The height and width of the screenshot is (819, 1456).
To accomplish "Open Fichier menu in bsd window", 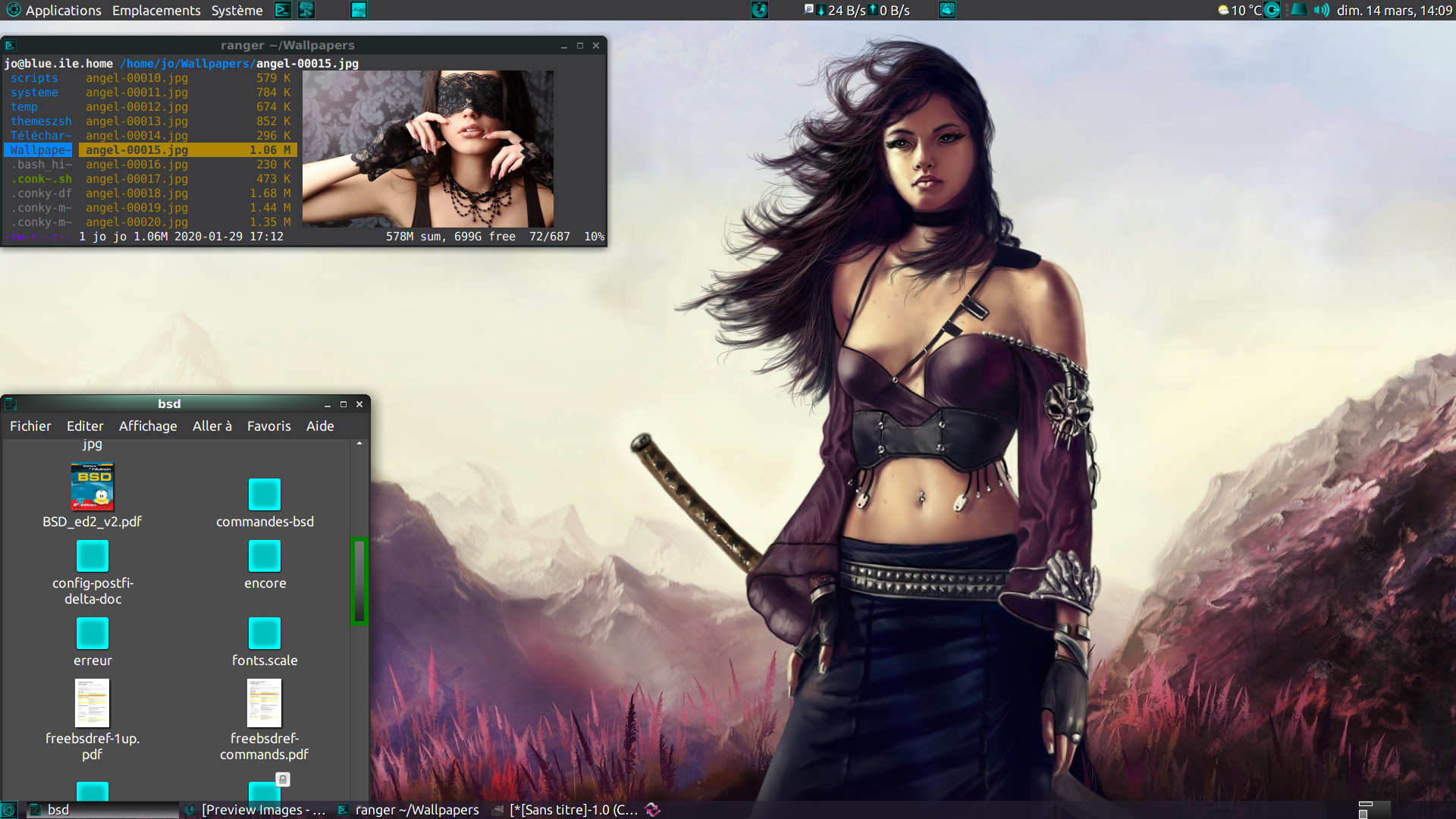I will (x=30, y=426).
